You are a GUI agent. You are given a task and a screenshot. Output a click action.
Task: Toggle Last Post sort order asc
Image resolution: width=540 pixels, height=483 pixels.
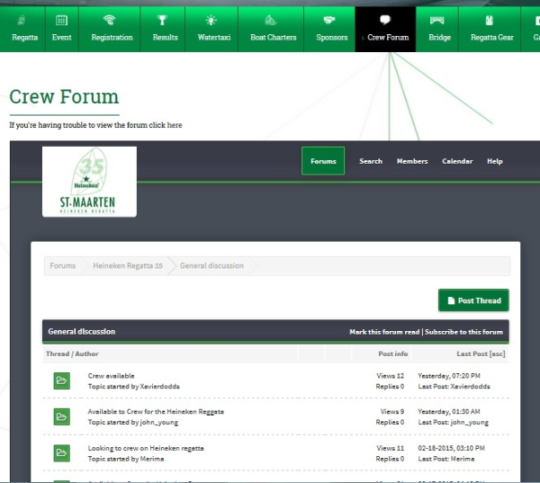(x=481, y=354)
